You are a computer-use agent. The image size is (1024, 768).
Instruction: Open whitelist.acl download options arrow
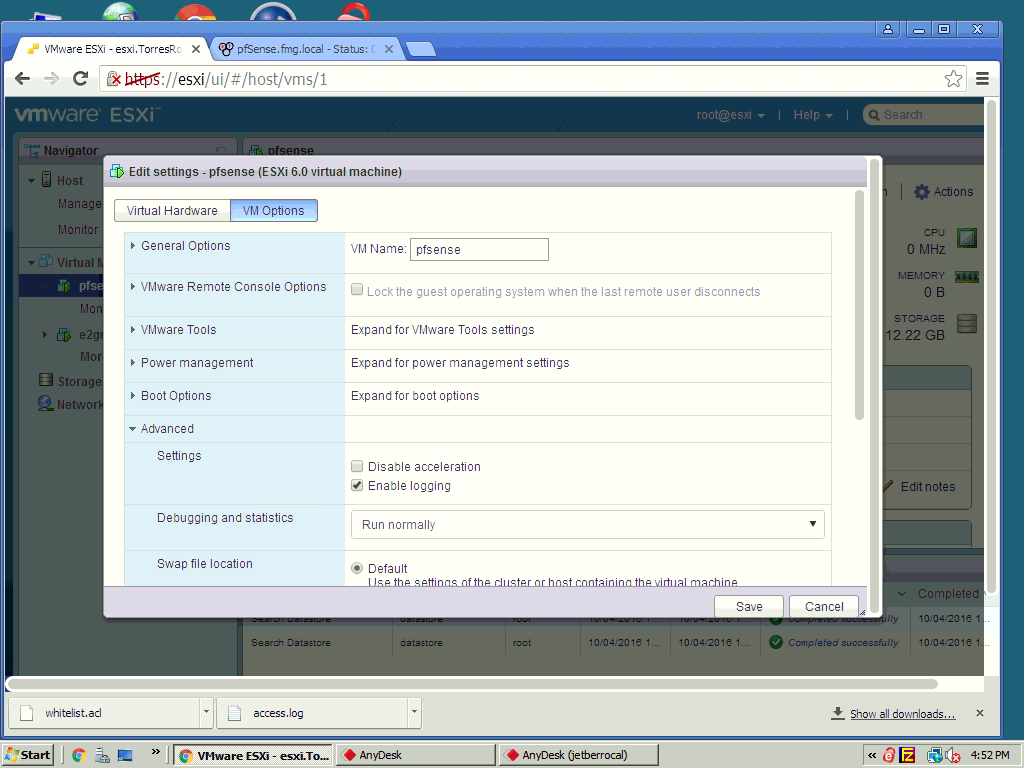[206, 712]
